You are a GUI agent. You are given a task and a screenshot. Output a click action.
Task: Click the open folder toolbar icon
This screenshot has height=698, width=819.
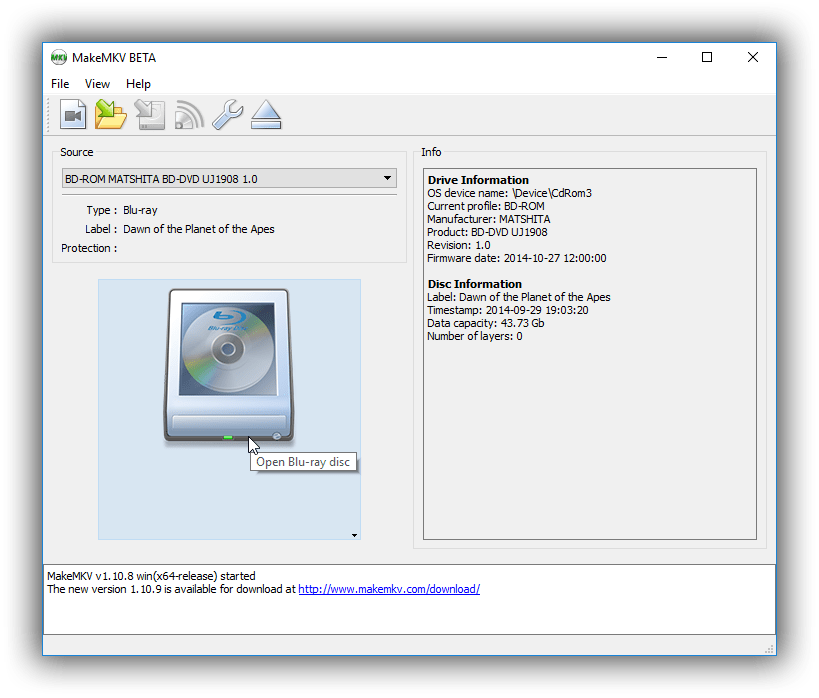tap(111, 114)
